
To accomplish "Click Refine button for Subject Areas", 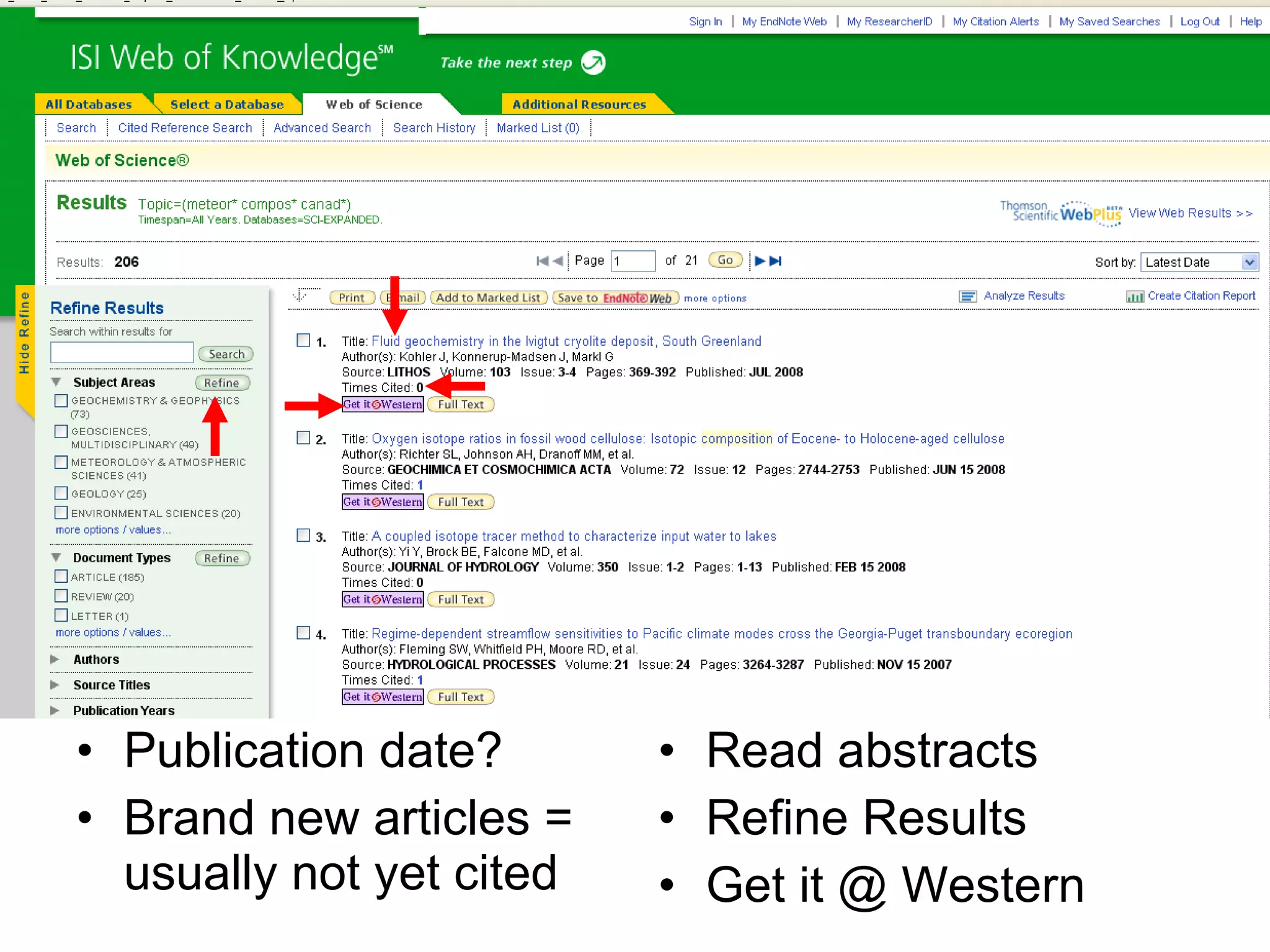I will (222, 383).
